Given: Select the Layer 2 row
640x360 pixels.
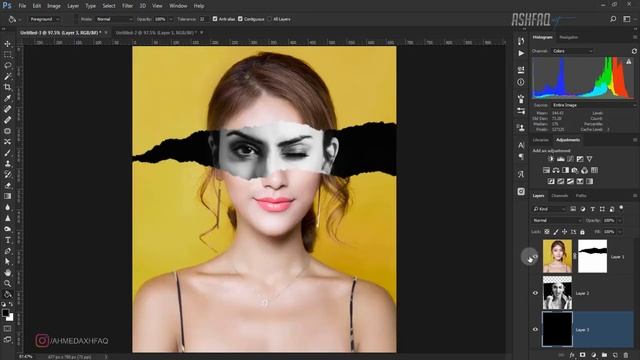Looking at the screenshot, I should [x=583, y=293].
